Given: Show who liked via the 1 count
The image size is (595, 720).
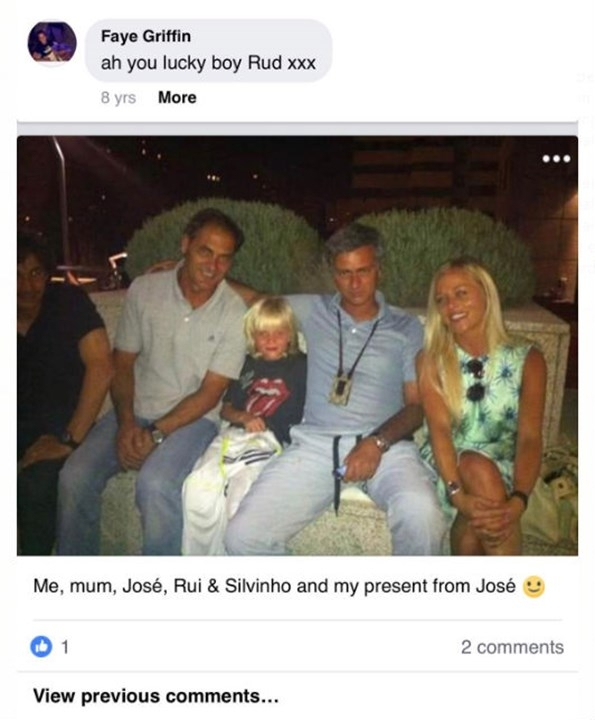Looking at the screenshot, I should (65, 647).
